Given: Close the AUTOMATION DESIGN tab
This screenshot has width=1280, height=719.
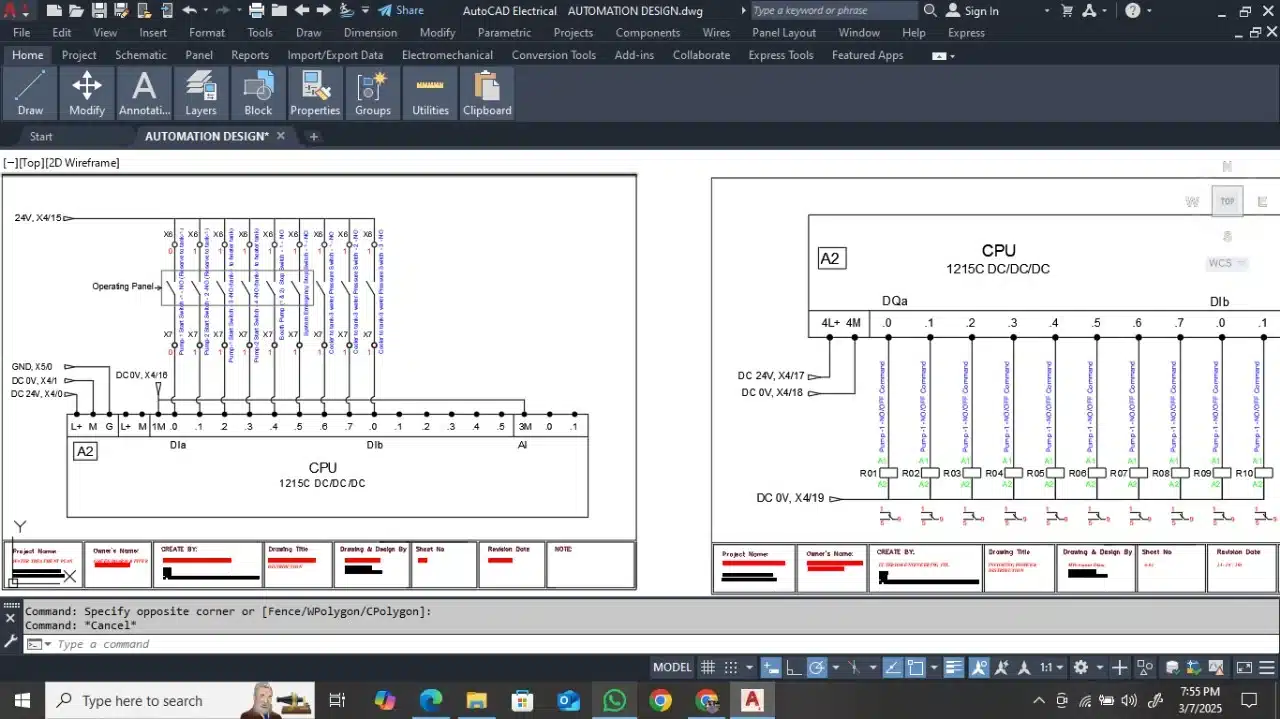Looking at the screenshot, I should point(281,136).
